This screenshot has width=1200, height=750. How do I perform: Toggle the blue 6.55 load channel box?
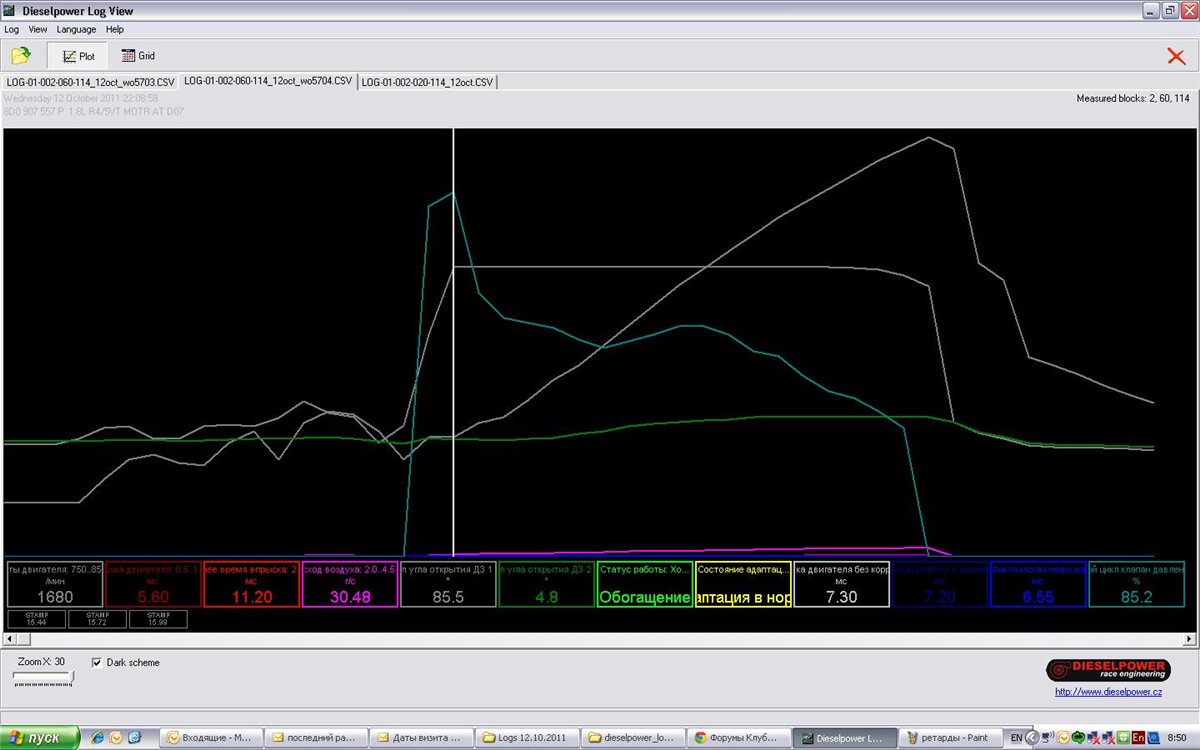[1038, 584]
